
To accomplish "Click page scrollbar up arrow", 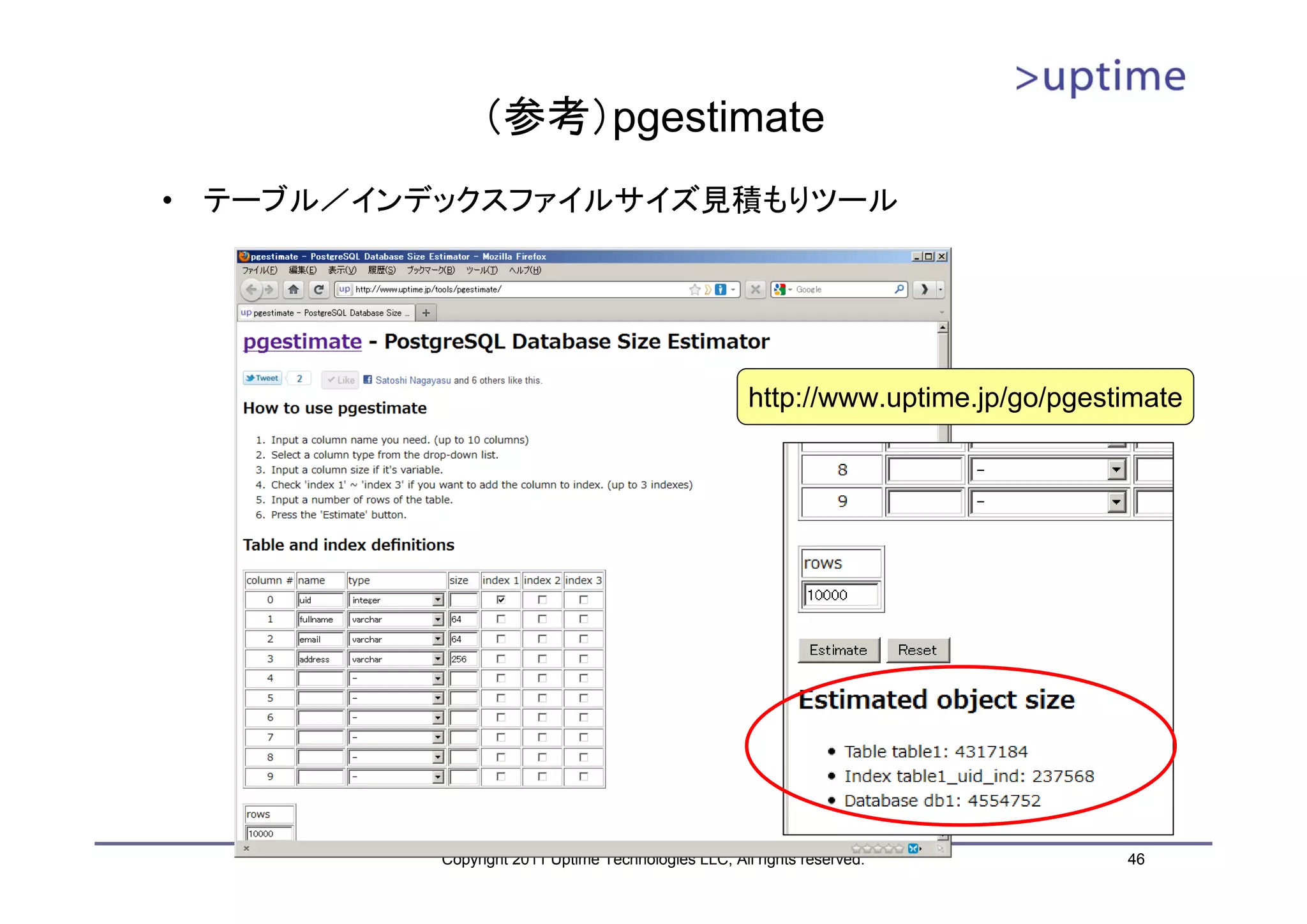I will point(943,327).
